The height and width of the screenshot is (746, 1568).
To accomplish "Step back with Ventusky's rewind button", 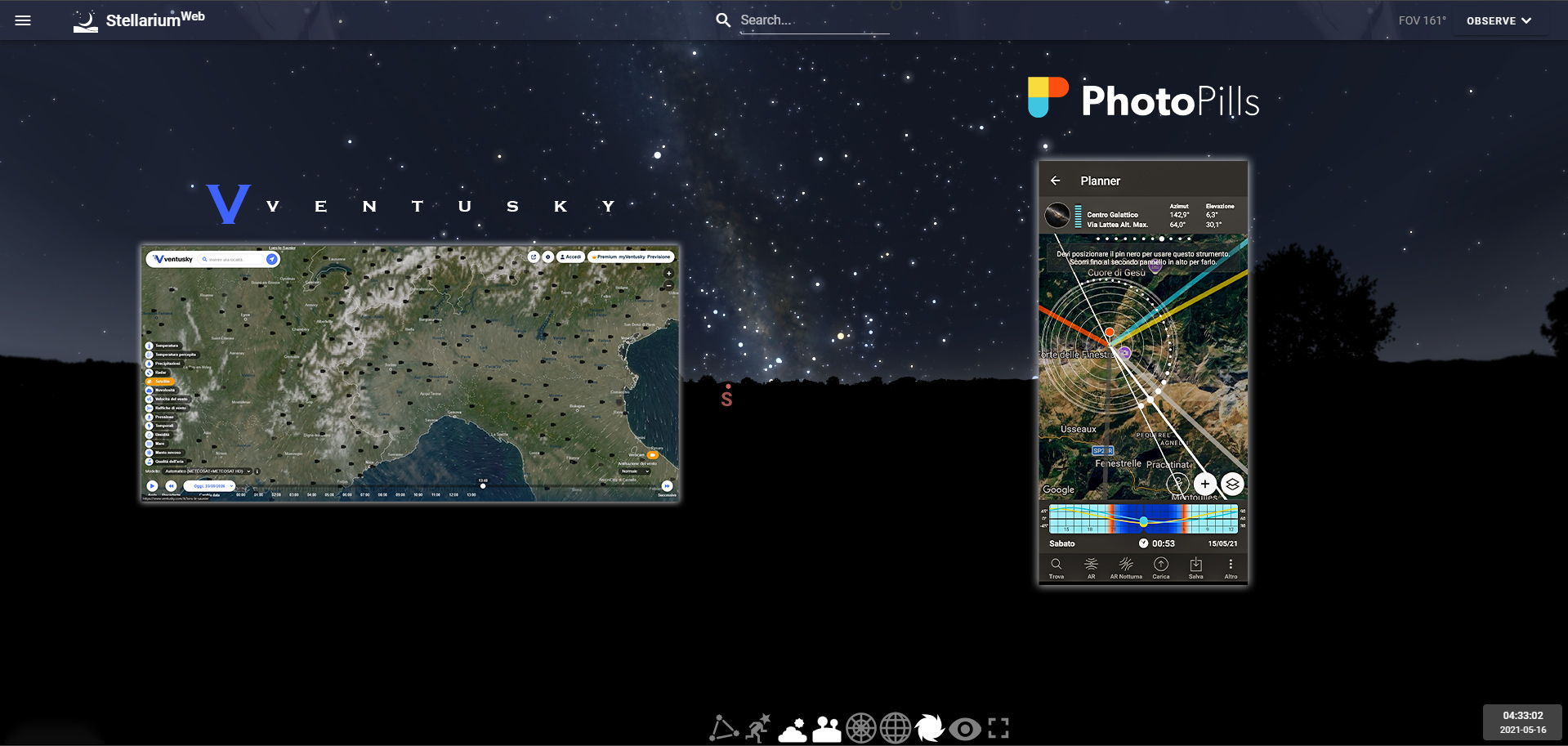I will 171,486.
